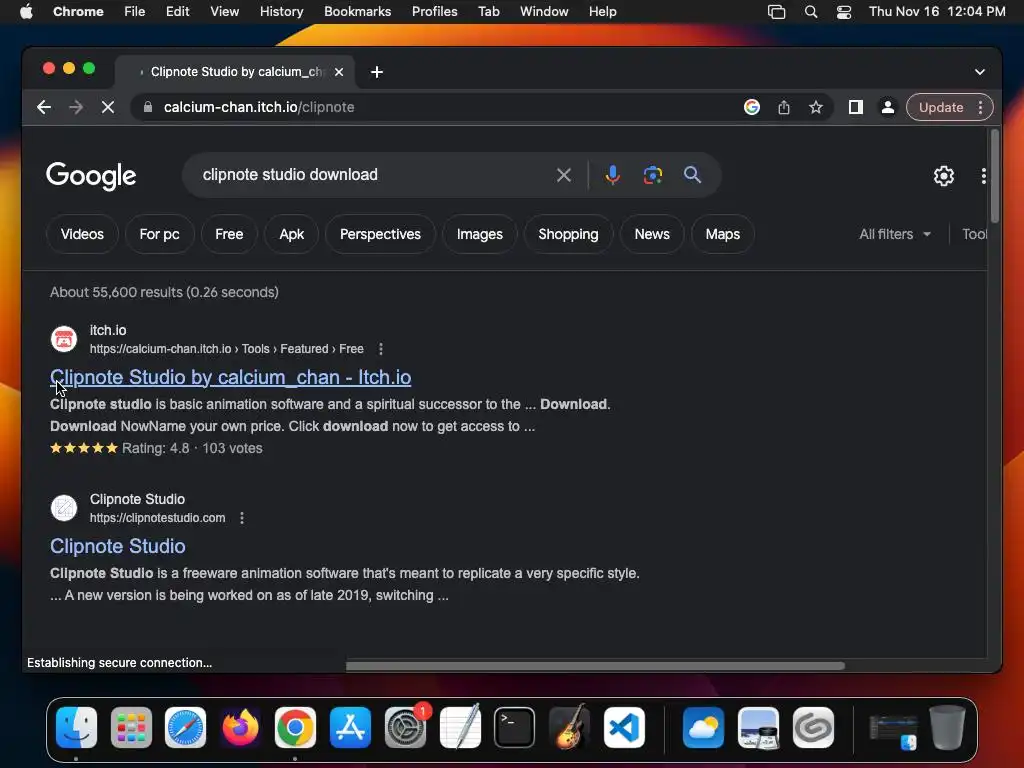Open Launchpad from the Dock
Image resolution: width=1024 pixels, height=768 pixels.
tap(131, 727)
